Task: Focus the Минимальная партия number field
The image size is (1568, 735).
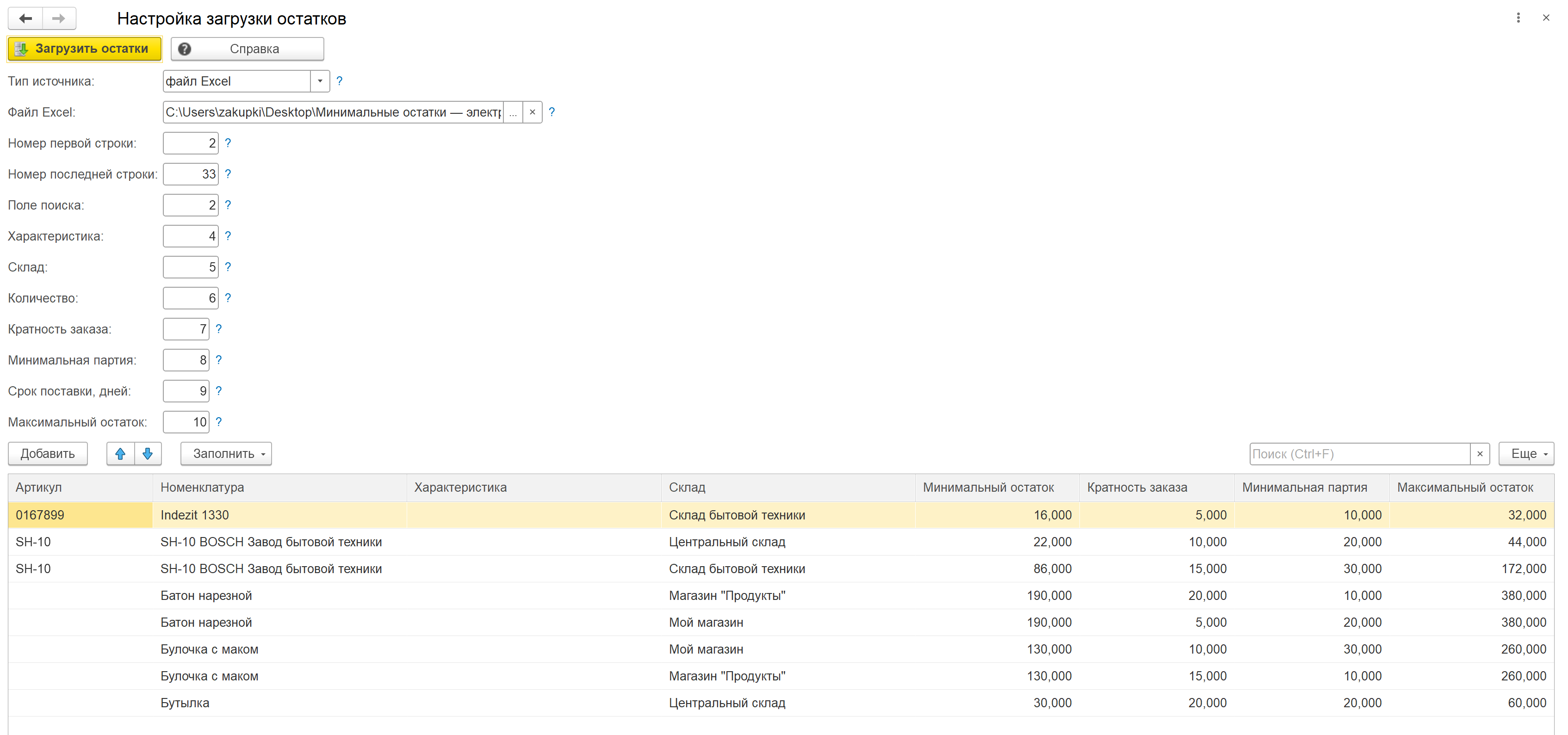Action: pos(186,360)
